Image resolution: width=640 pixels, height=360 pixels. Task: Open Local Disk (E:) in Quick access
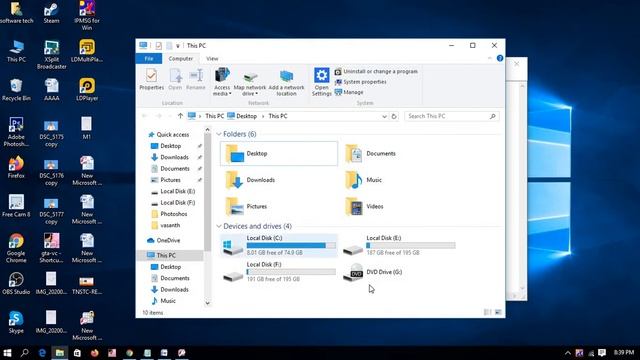pyautogui.click(x=178, y=191)
